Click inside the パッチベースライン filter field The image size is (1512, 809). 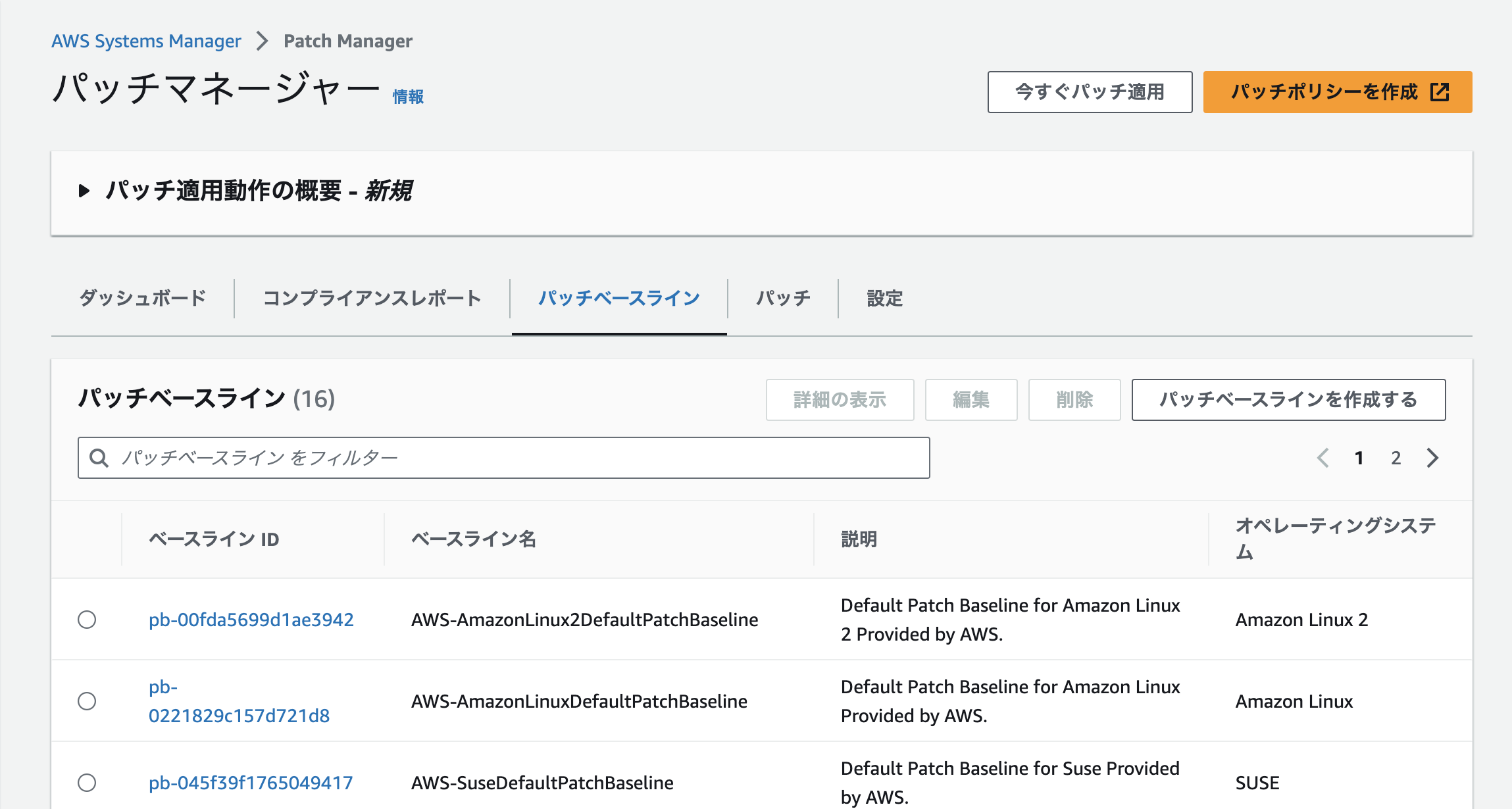[461, 458]
